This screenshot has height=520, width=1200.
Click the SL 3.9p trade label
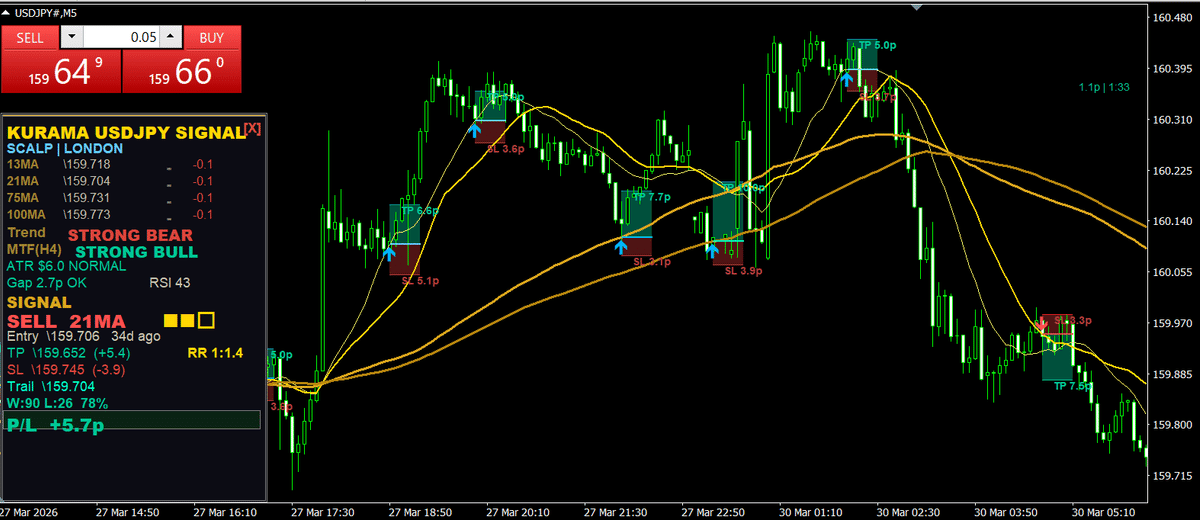744,270
